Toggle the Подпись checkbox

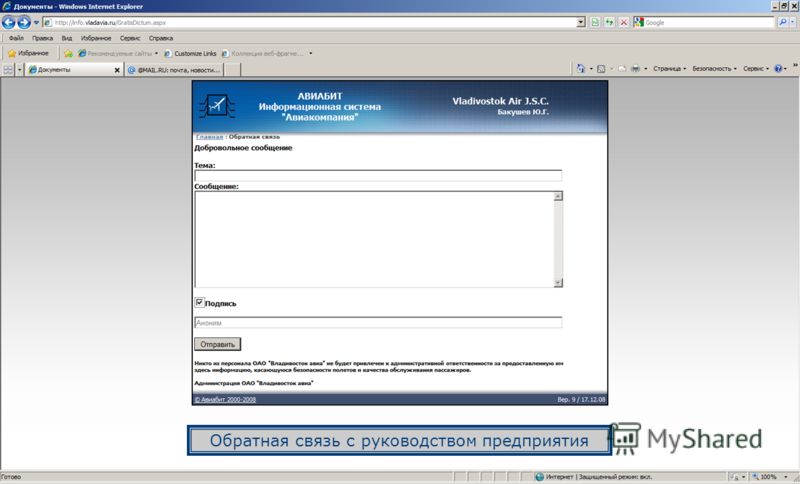point(199,302)
